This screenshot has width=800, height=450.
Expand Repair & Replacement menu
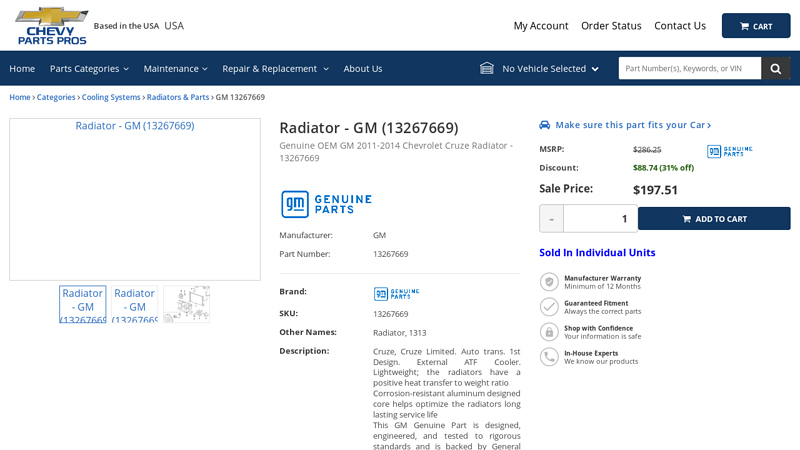275,69
